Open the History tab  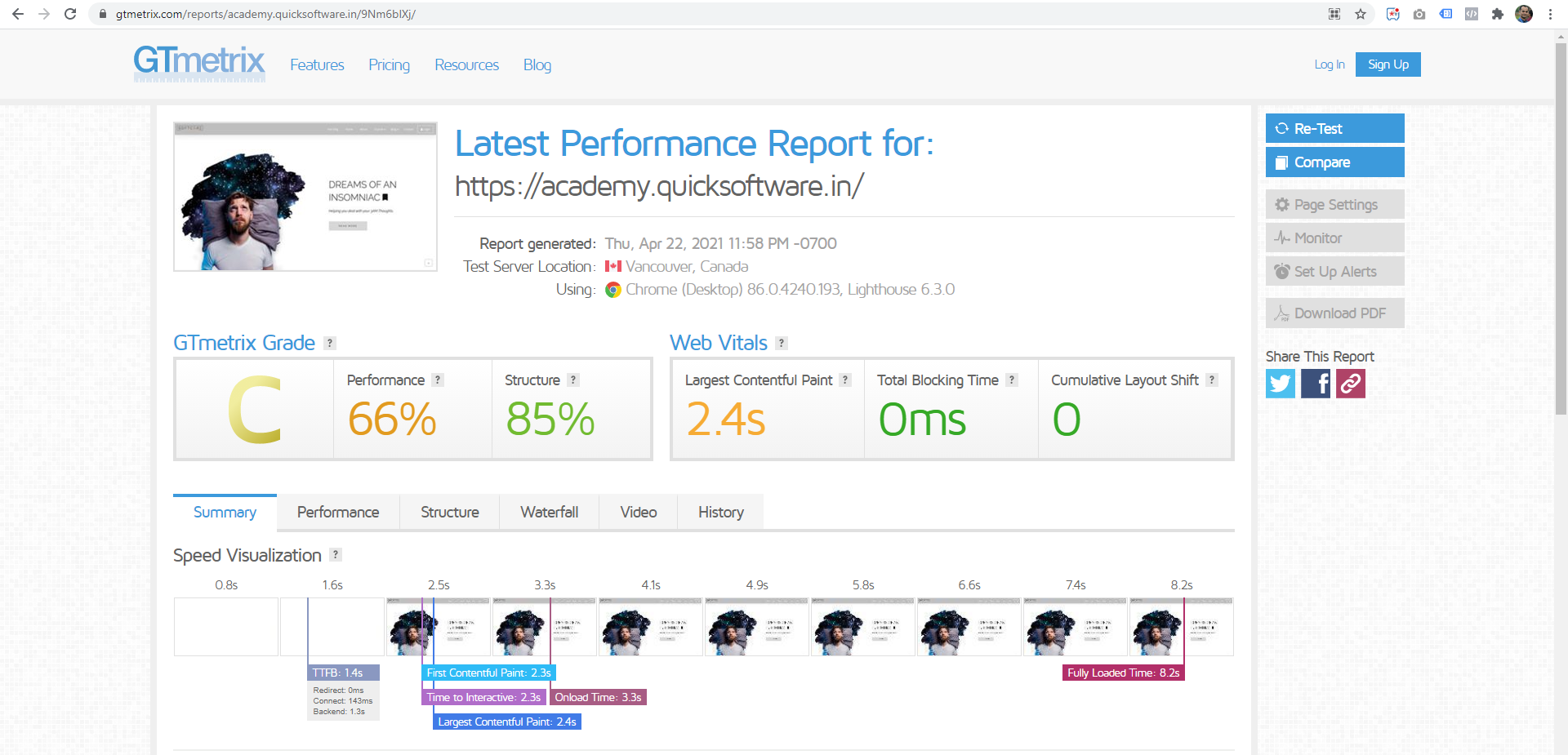(721, 512)
